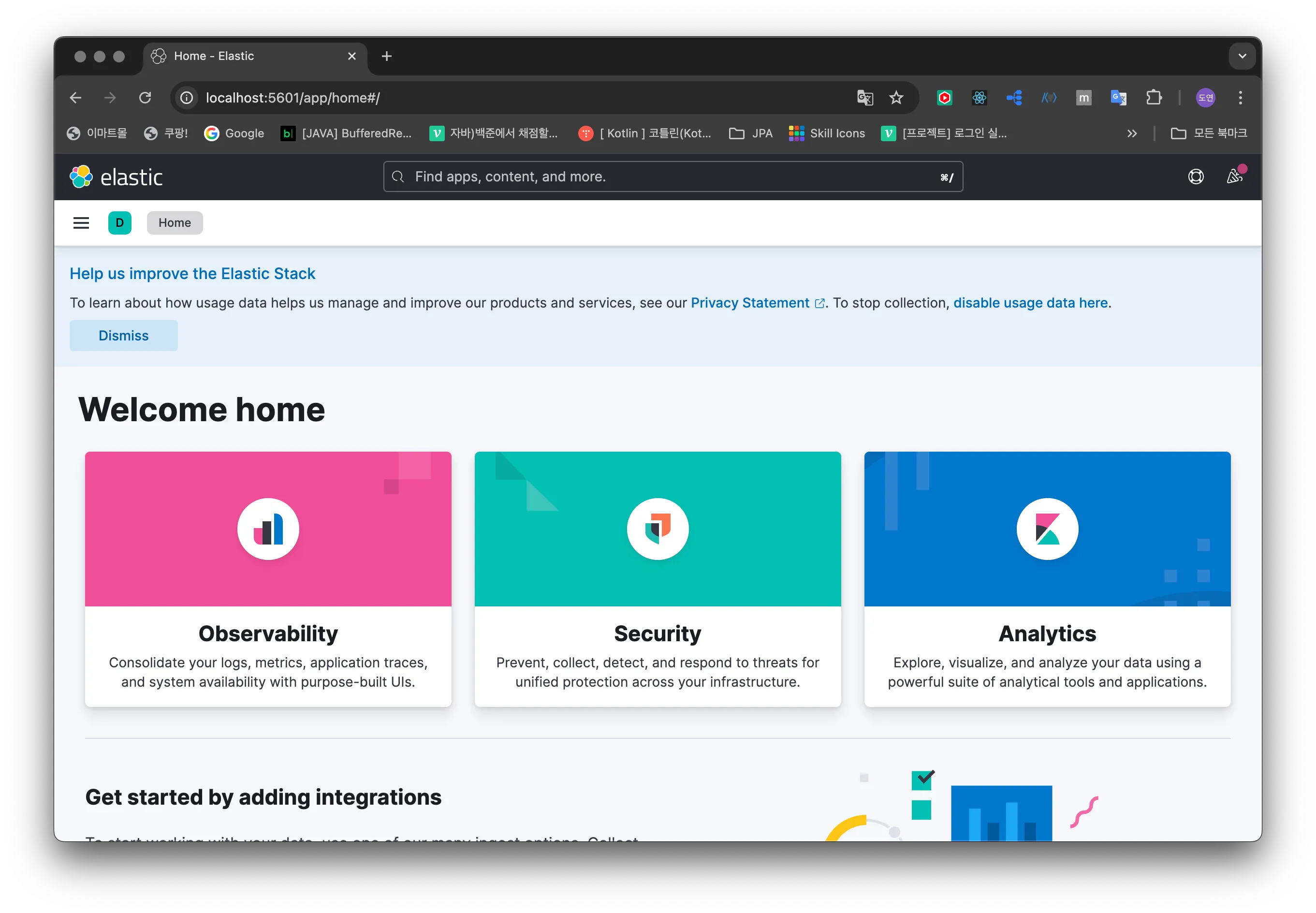
Task: Open the Security solution card title
Action: 658,634
